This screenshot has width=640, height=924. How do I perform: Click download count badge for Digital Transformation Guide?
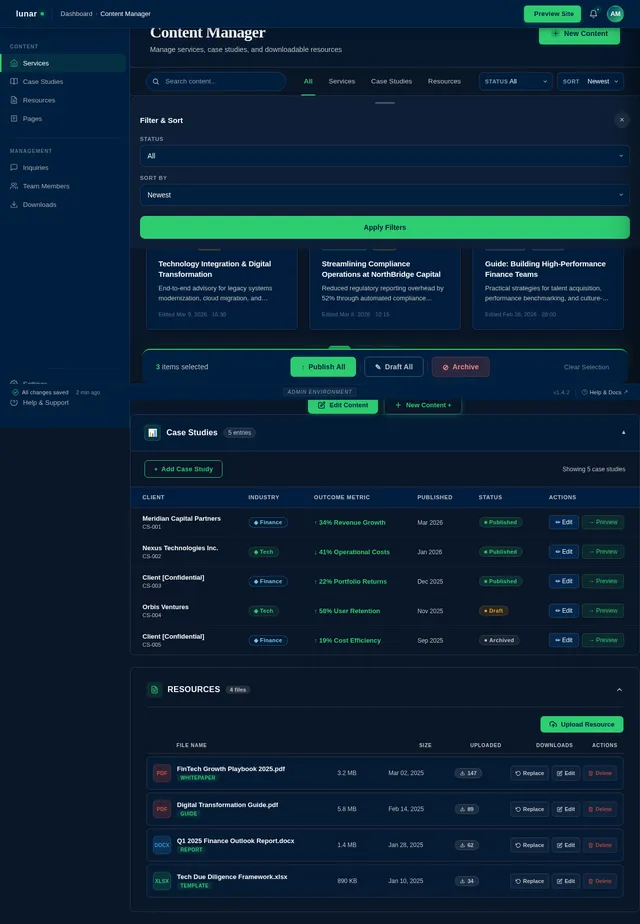pyautogui.click(x=467, y=809)
